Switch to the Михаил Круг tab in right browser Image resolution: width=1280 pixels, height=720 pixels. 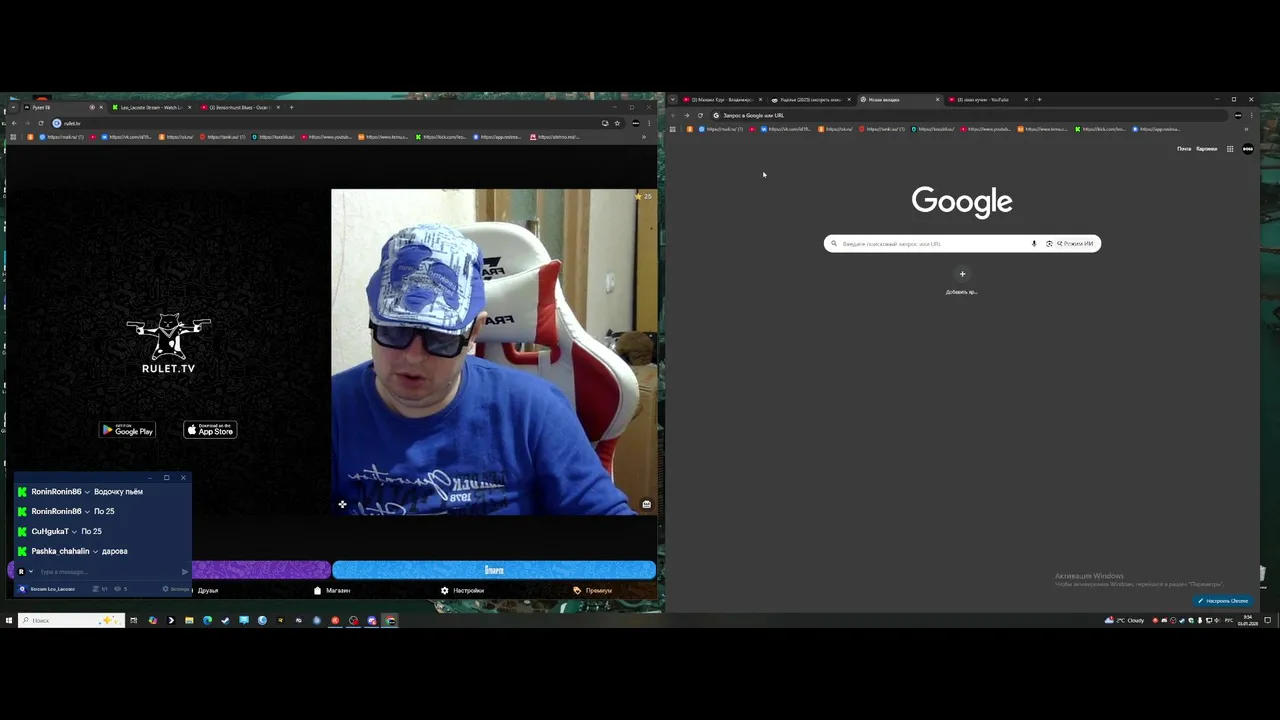coord(723,100)
